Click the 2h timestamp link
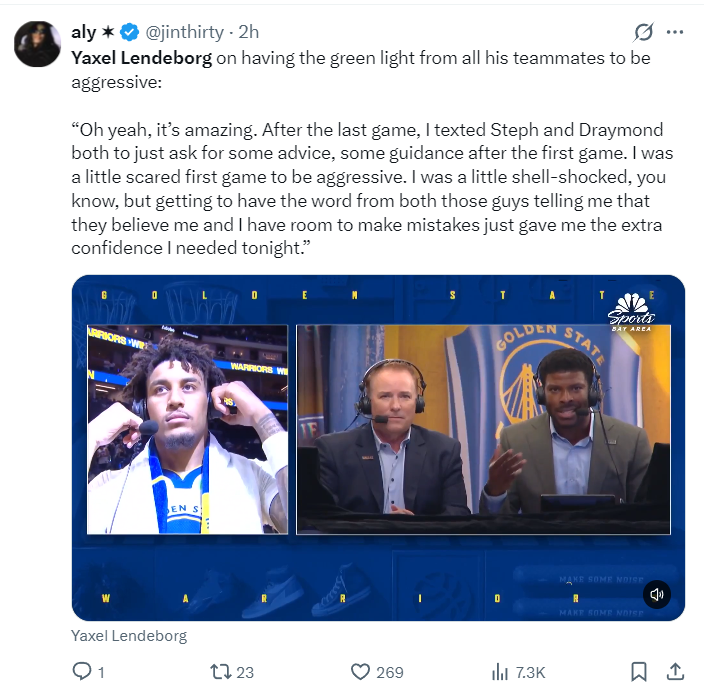The height and width of the screenshot is (691, 704). 248,32
